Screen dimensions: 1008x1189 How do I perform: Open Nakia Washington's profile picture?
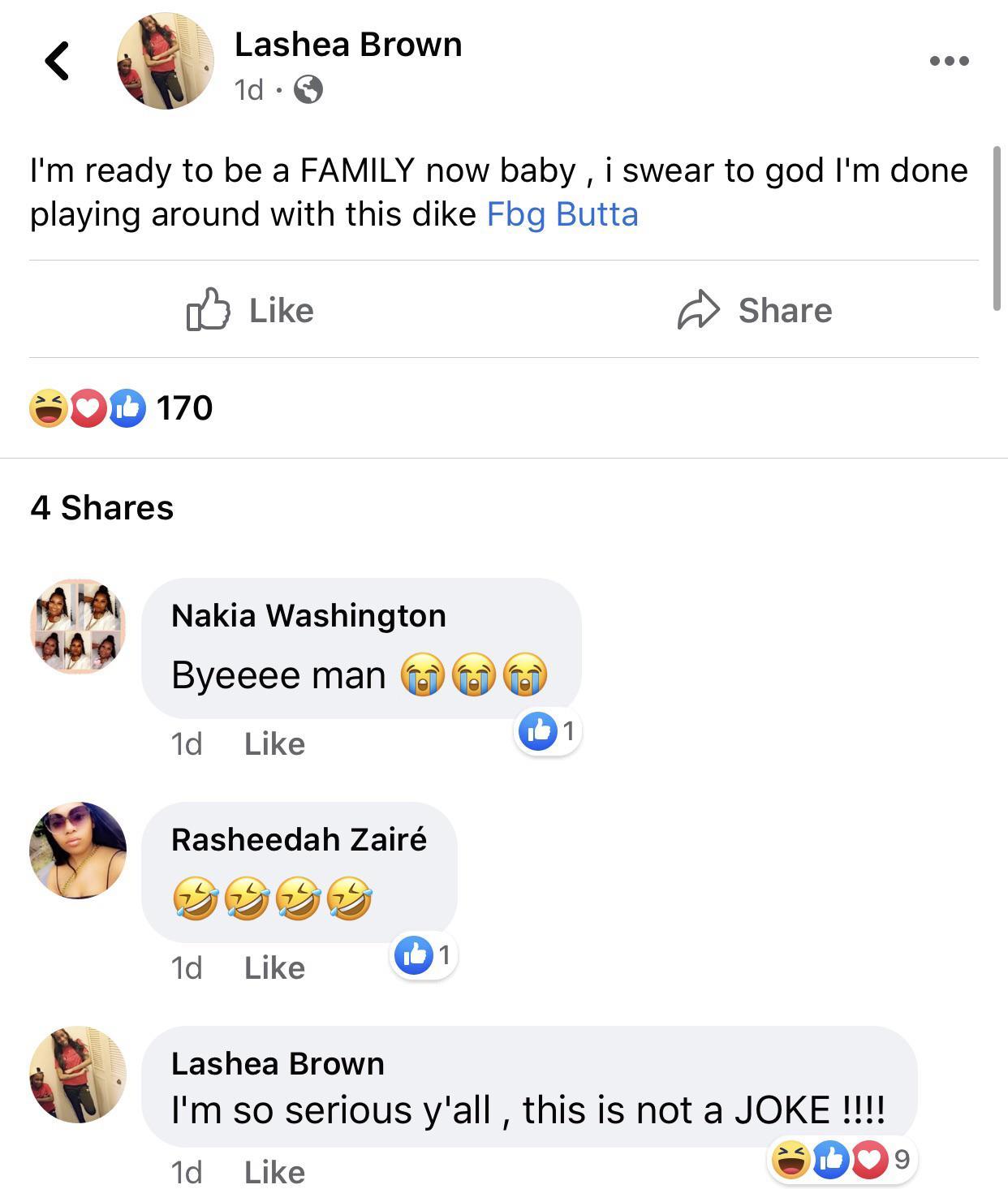click(78, 626)
